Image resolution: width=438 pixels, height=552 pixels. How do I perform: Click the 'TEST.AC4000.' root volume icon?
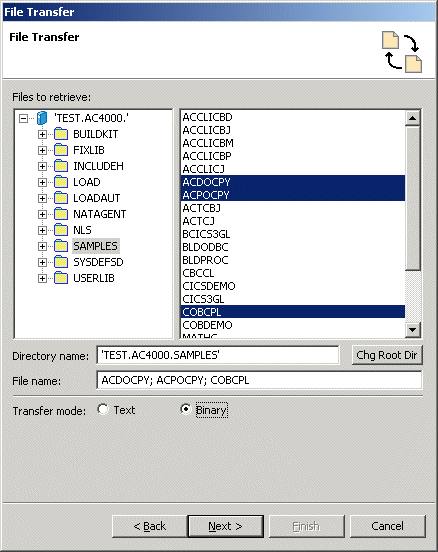click(x=42, y=118)
